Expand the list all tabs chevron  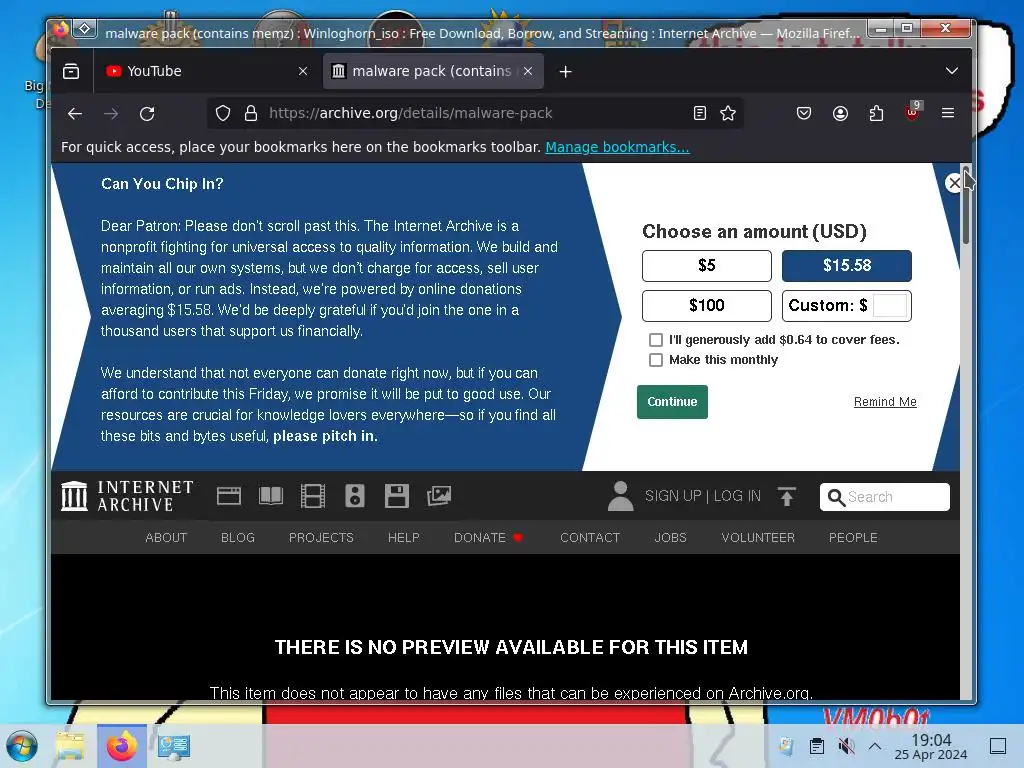(952, 71)
